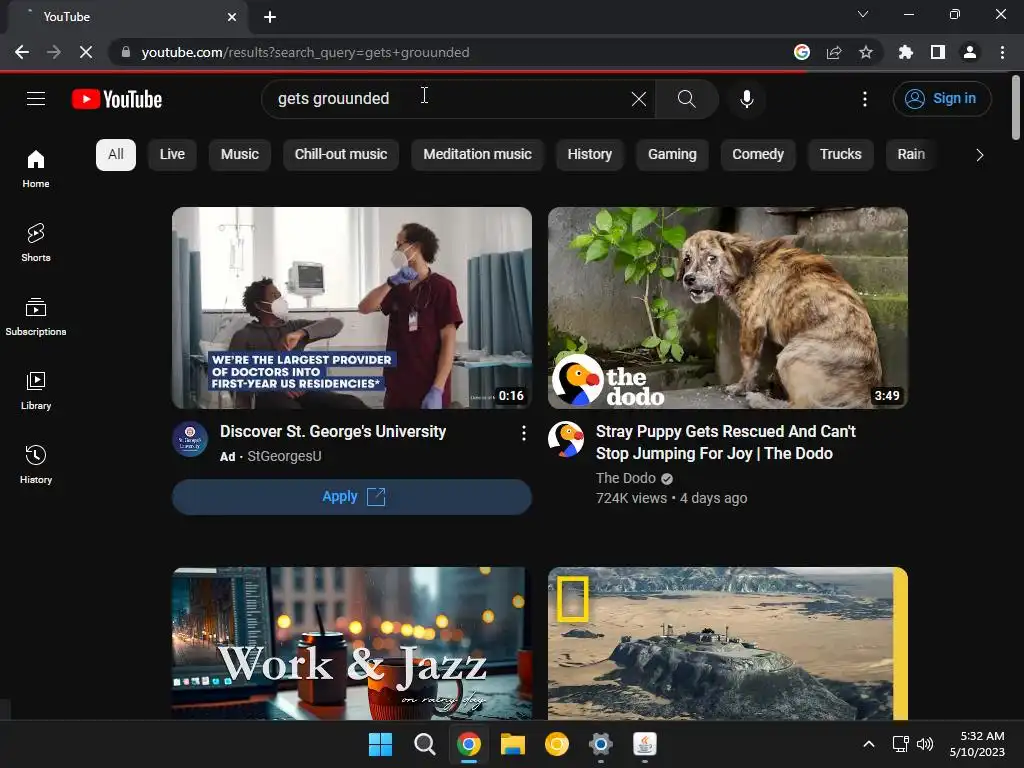Screen dimensions: 1024x768
Task: Play the St. George's University ad thumbnail
Action: [x=352, y=308]
